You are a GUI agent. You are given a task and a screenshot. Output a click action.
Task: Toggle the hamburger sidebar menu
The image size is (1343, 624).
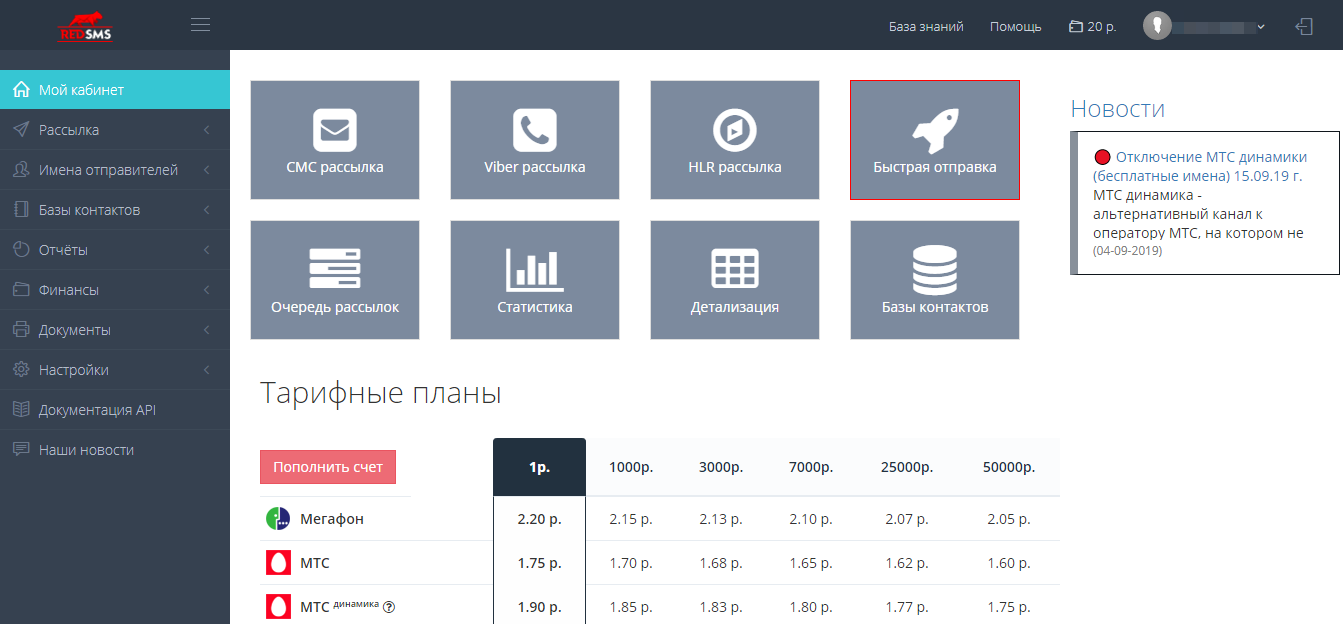[200, 25]
